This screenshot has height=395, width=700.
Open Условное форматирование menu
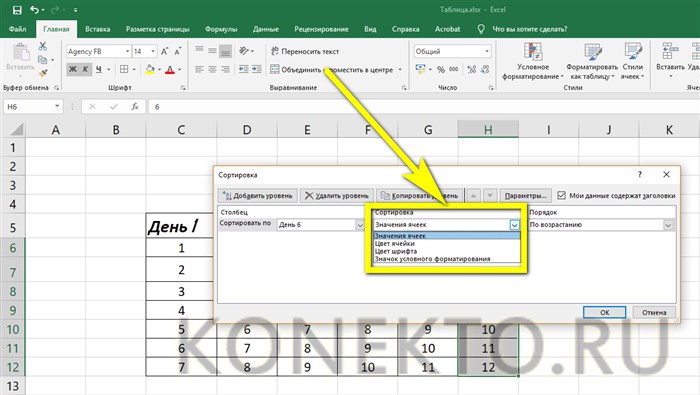(x=533, y=62)
